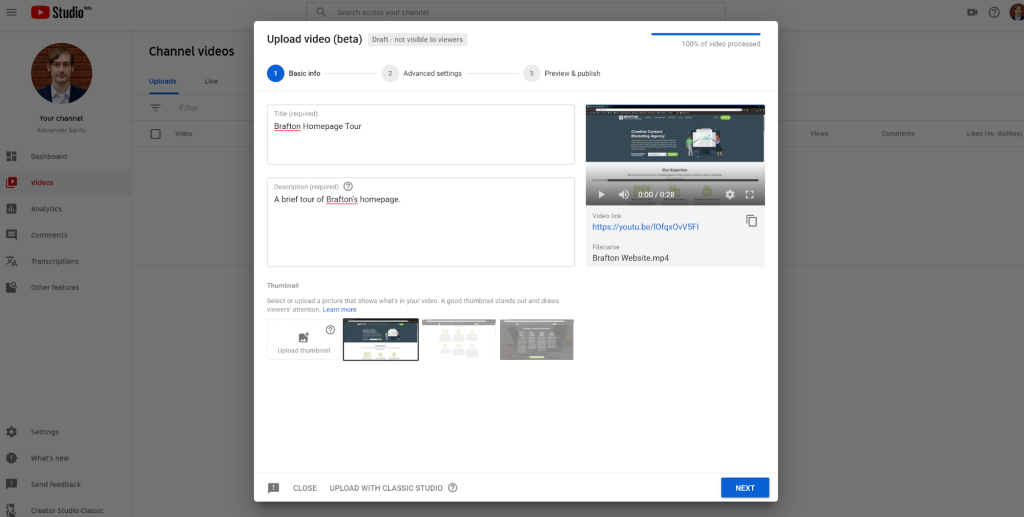Viewport: 1024px width, 517px height.
Task: Open the youtu.be video link
Action: pos(645,227)
